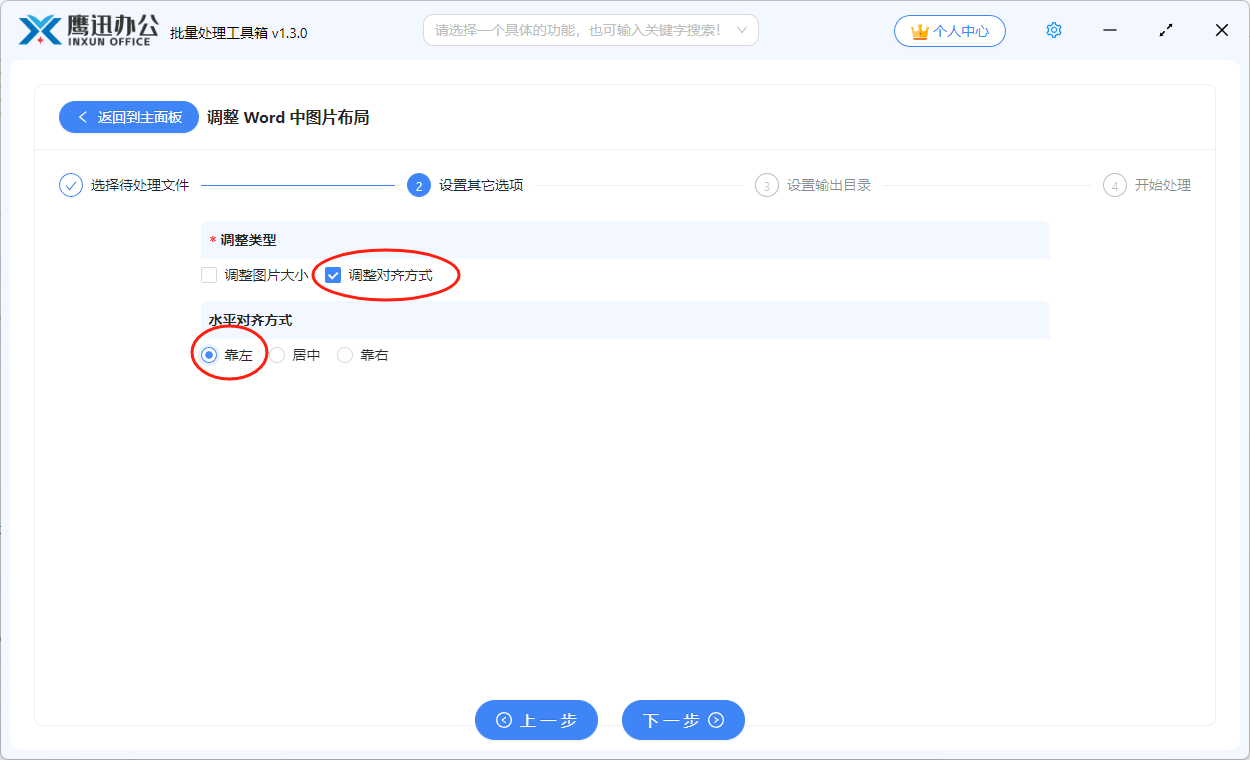Go back with 返回到主面板 button
1250x760 pixels.
pyautogui.click(x=129, y=117)
